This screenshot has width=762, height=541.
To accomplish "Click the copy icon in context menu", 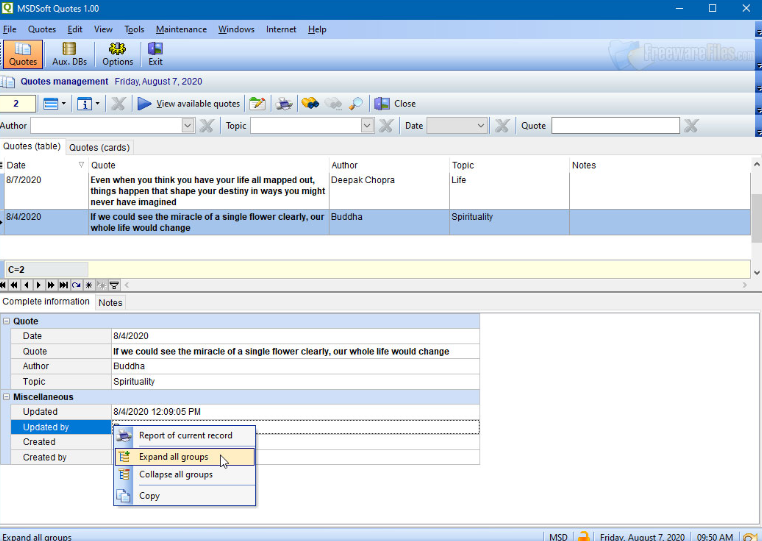I will click(x=124, y=496).
